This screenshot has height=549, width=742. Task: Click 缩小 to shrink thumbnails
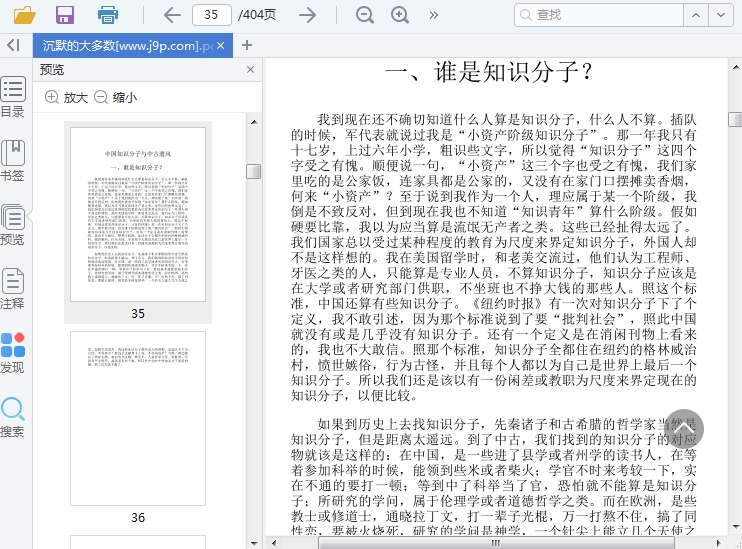click(115, 97)
